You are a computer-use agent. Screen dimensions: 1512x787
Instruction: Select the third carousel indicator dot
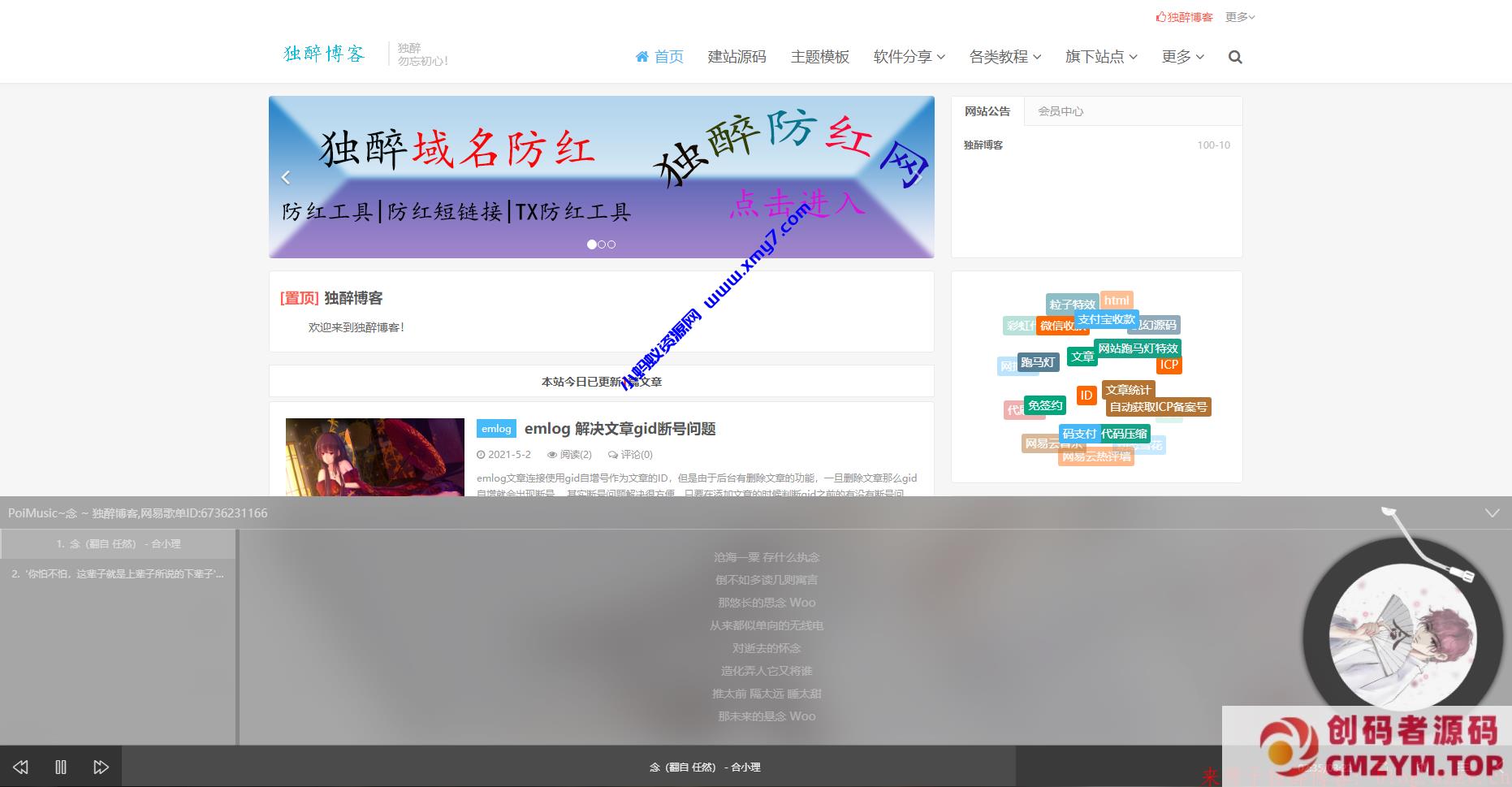point(611,244)
